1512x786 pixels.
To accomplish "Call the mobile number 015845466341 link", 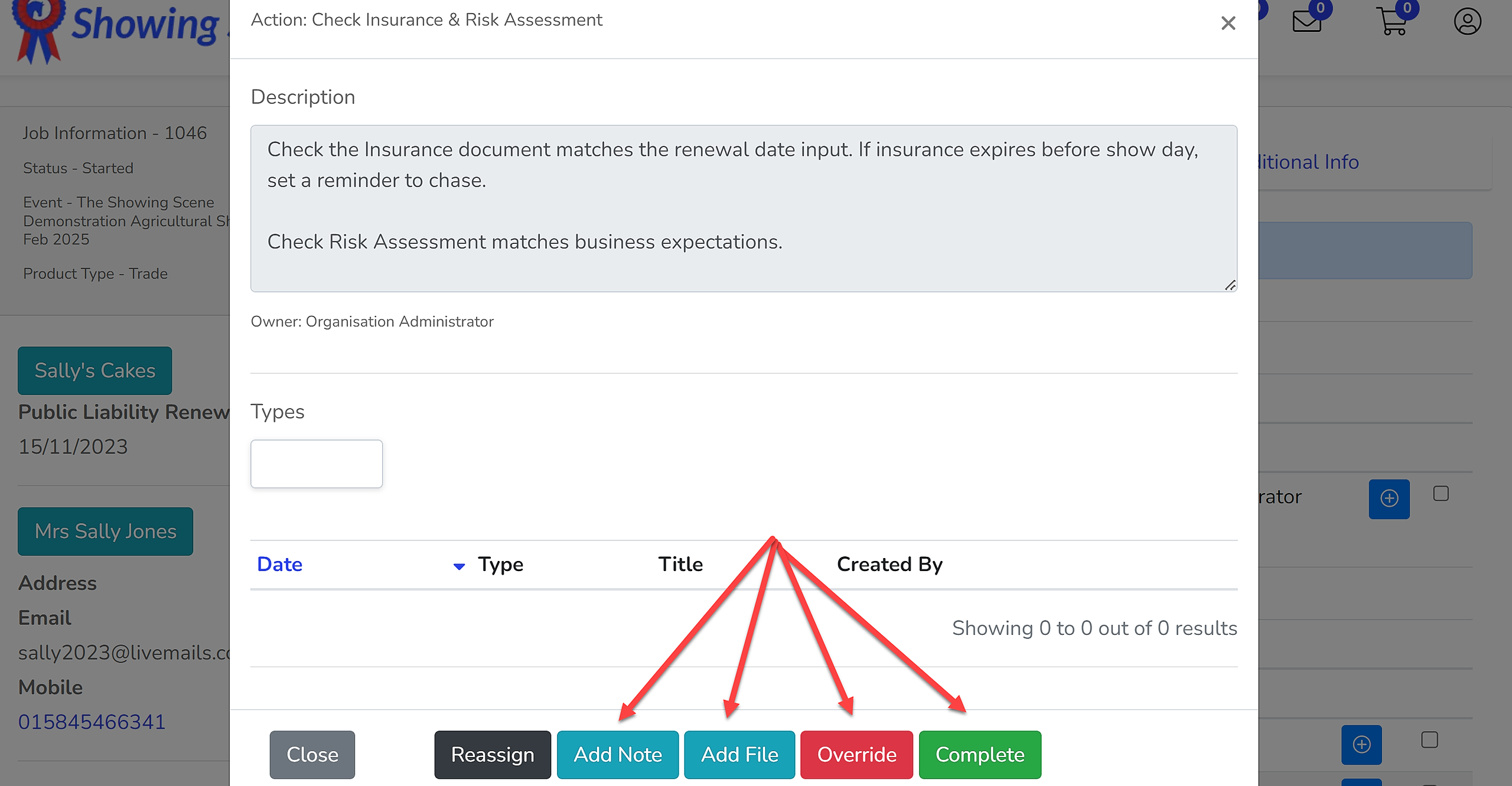I will 92,722.
